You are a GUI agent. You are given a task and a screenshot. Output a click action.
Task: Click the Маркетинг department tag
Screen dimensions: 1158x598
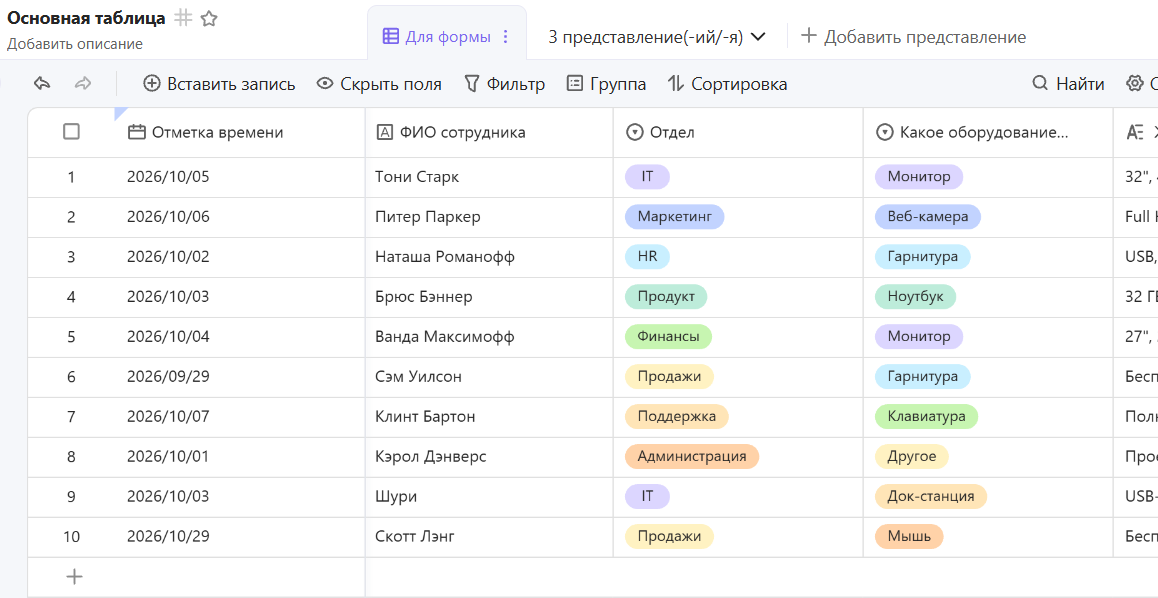pyautogui.click(x=674, y=216)
